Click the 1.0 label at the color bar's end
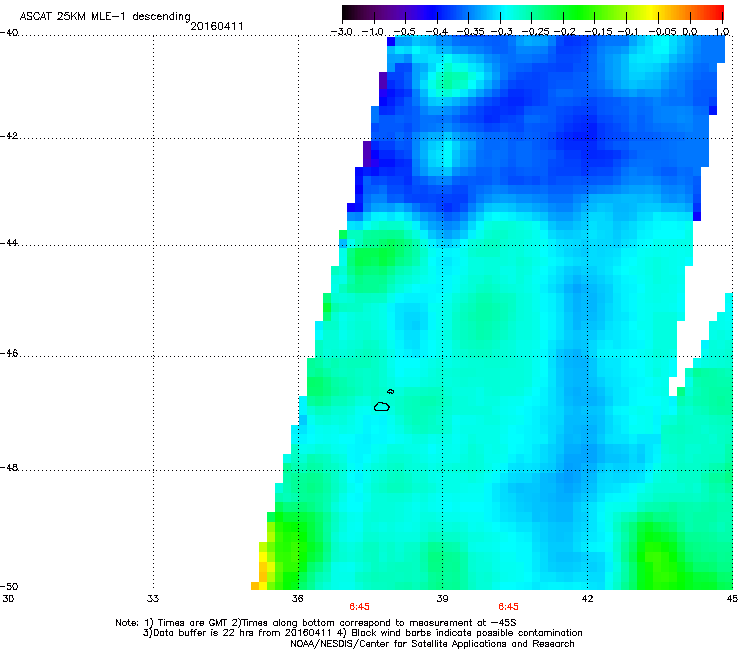Viewport: 740px width, 650px height. click(x=722, y=32)
